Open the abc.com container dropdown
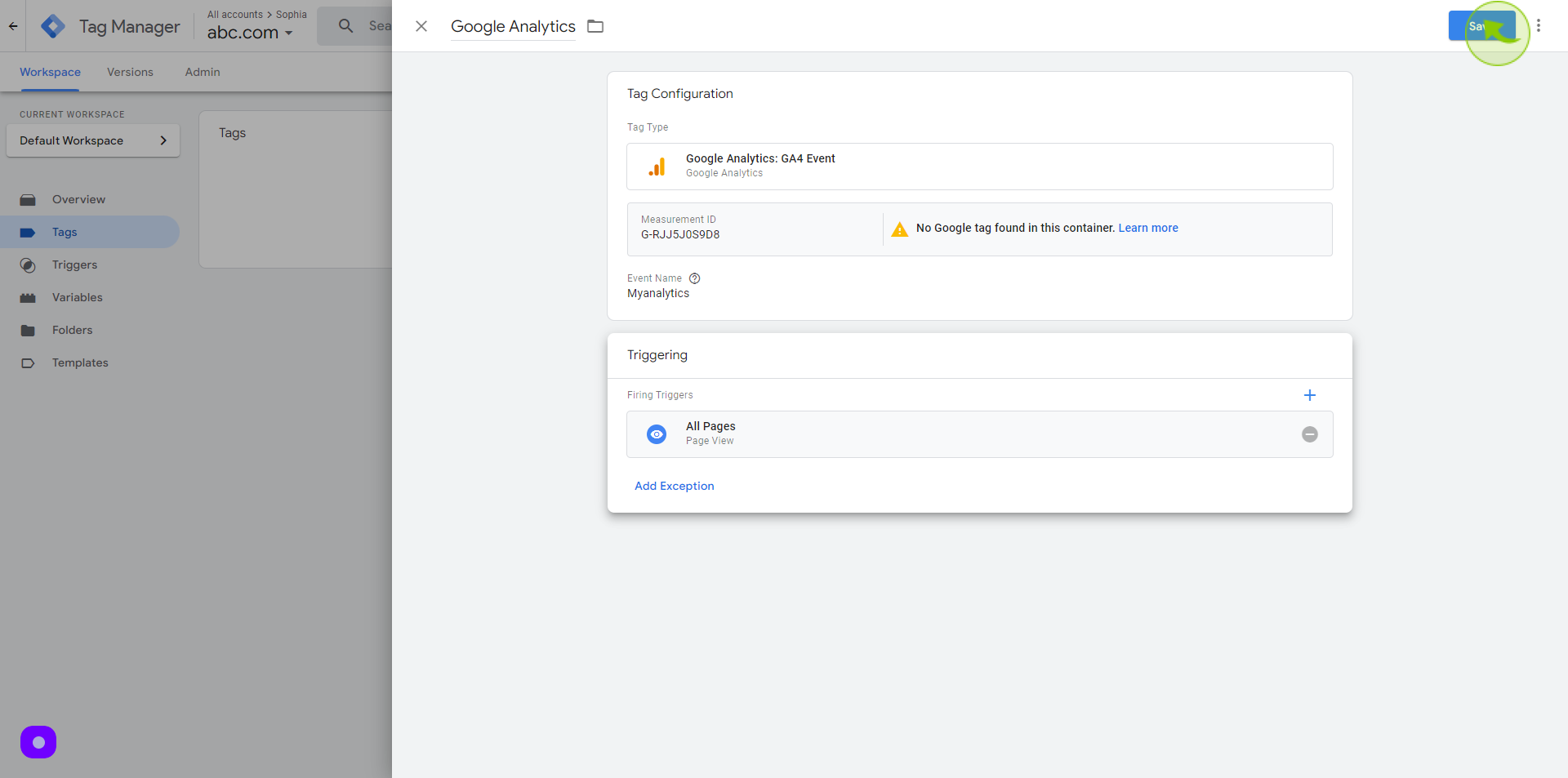Image resolution: width=1568 pixels, height=778 pixels. [250, 33]
